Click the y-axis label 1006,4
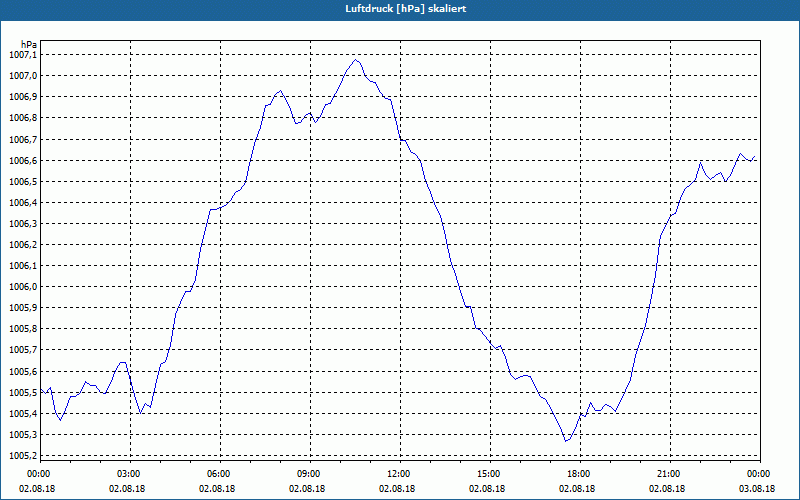Image resolution: width=800 pixels, height=500 pixels. tap(23, 203)
